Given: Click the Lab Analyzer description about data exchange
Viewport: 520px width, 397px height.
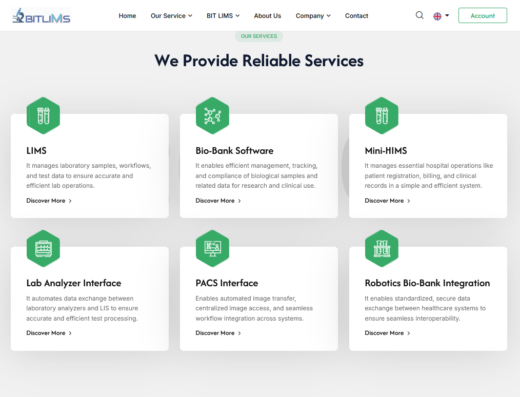Looking at the screenshot, I should [x=82, y=308].
